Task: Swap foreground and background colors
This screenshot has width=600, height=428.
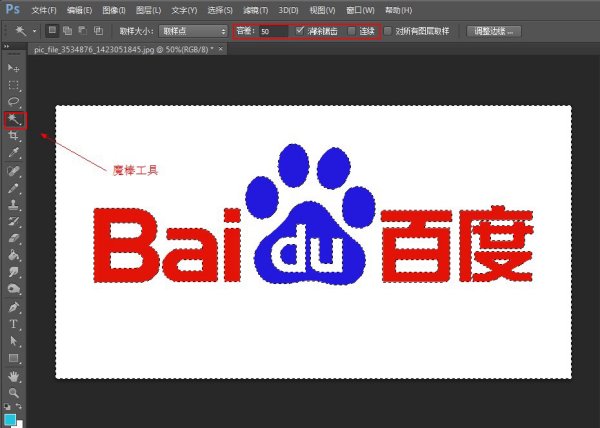Action: pos(19,406)
